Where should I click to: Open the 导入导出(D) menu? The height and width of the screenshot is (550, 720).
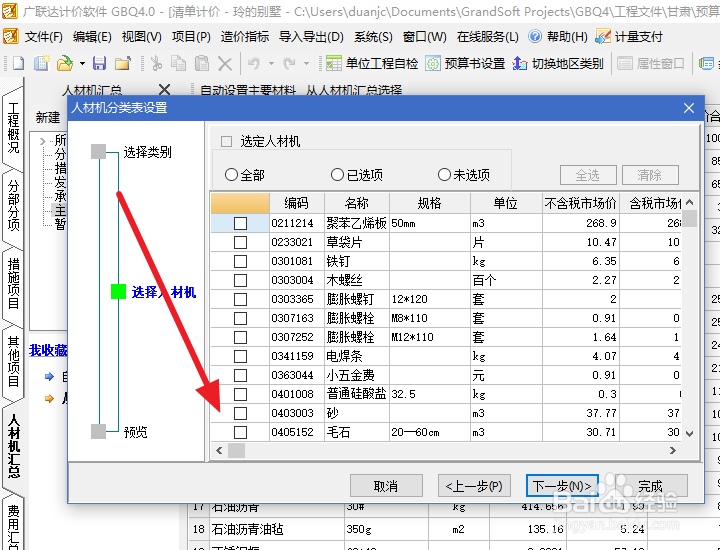pyautogui.click(x=311, y=37)
